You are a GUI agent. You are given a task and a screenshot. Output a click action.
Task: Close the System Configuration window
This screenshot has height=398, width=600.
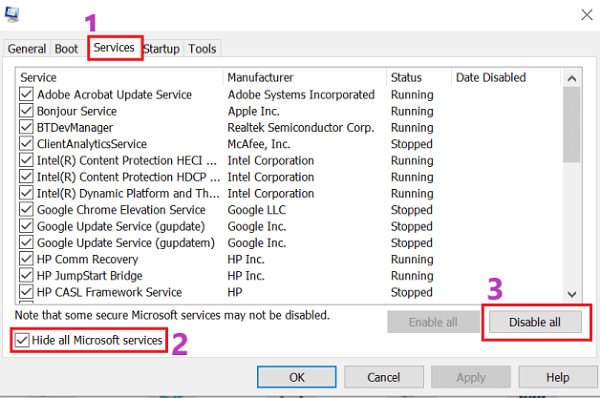coord(587,15)
